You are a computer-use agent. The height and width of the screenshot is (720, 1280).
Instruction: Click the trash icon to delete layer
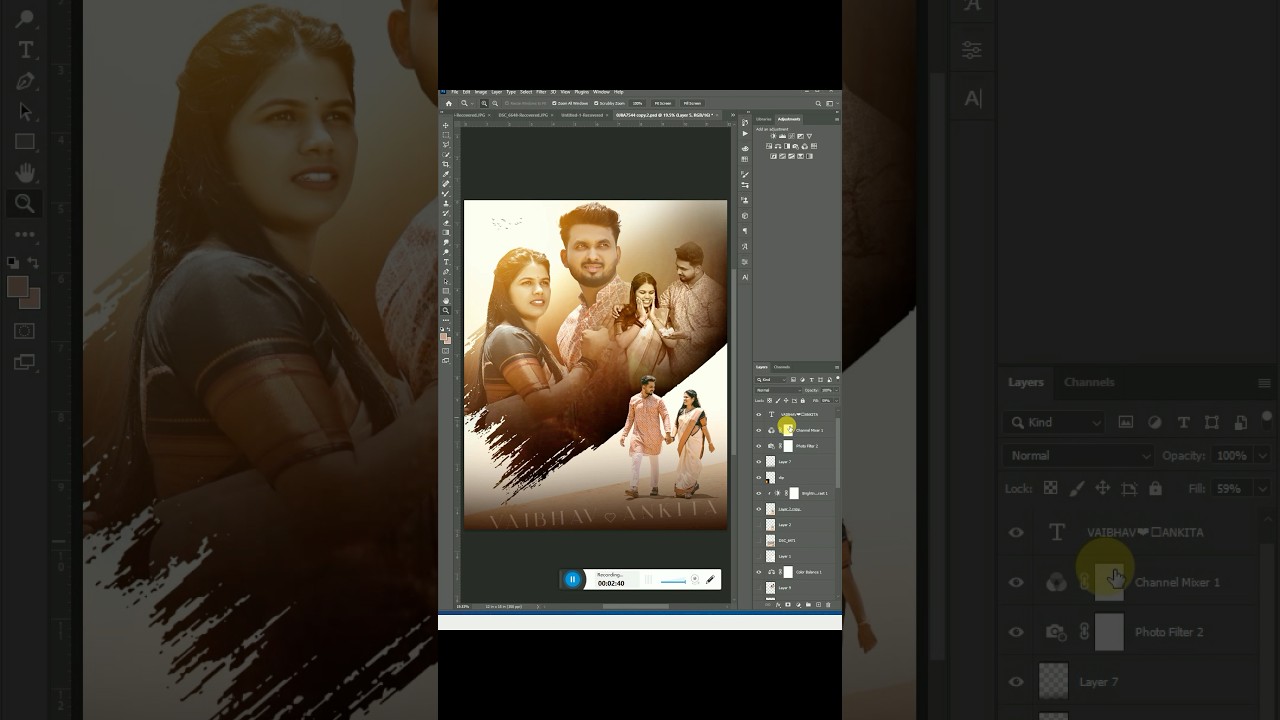point(828,605)
